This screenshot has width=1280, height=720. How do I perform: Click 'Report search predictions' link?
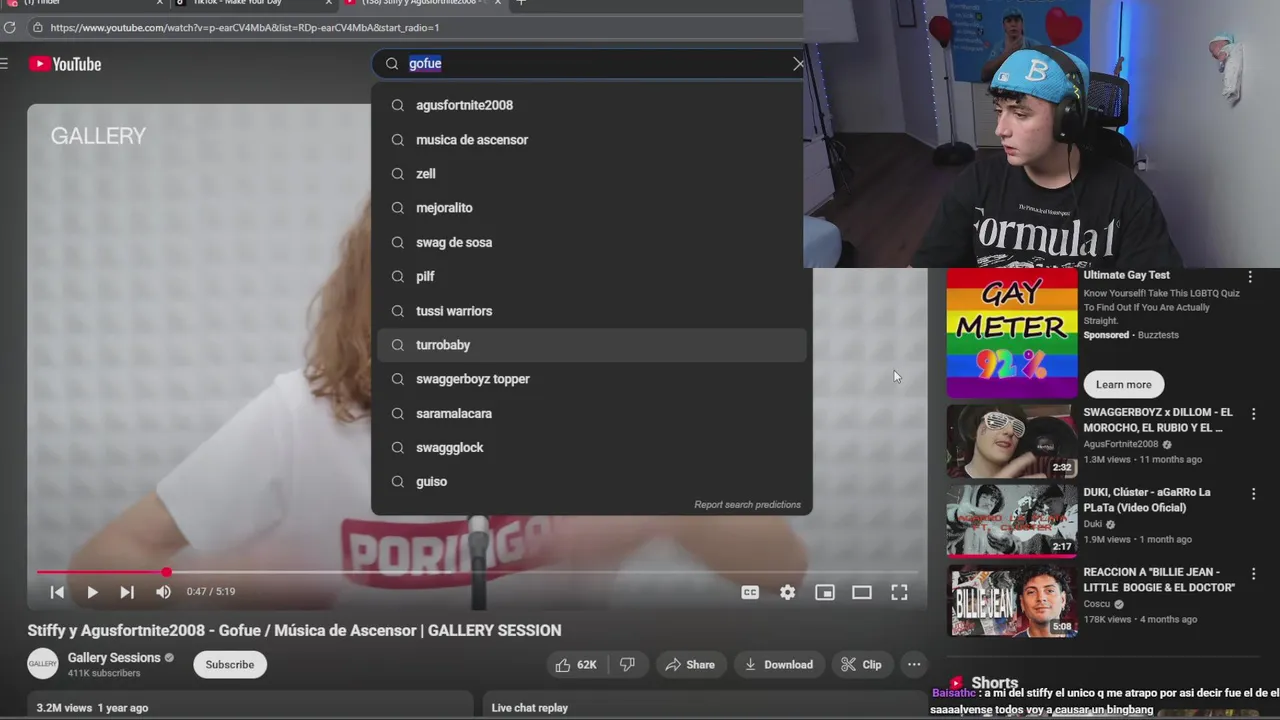[x=747, y=505]
